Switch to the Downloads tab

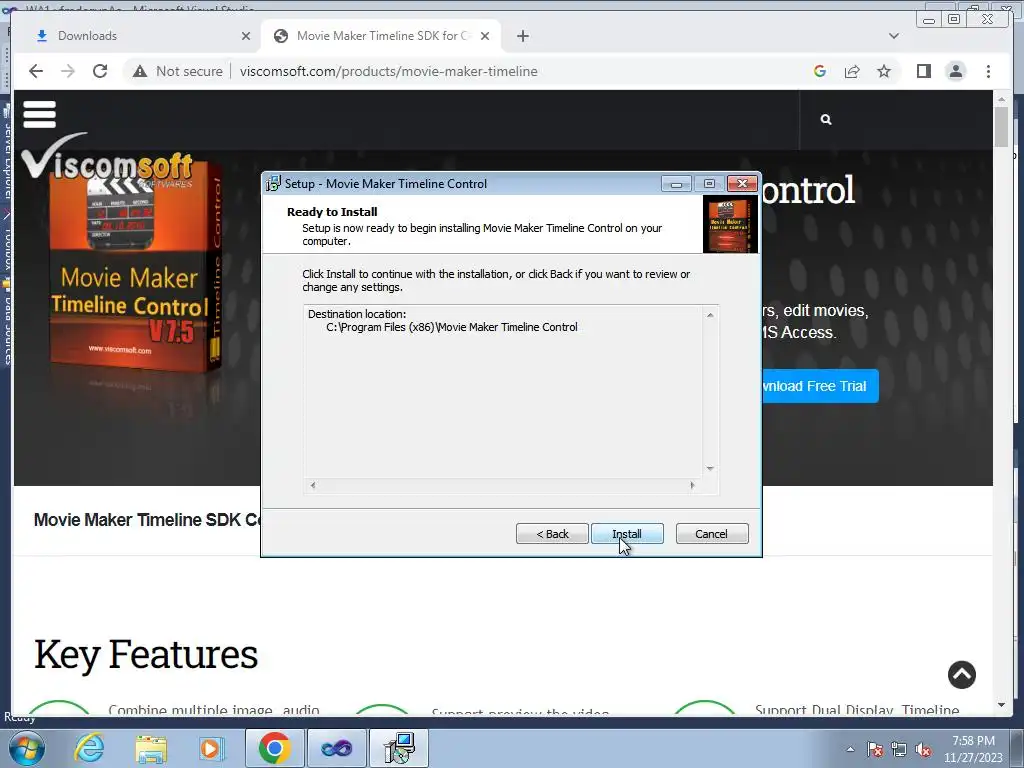pyautogui.click(x=136, y=36)
